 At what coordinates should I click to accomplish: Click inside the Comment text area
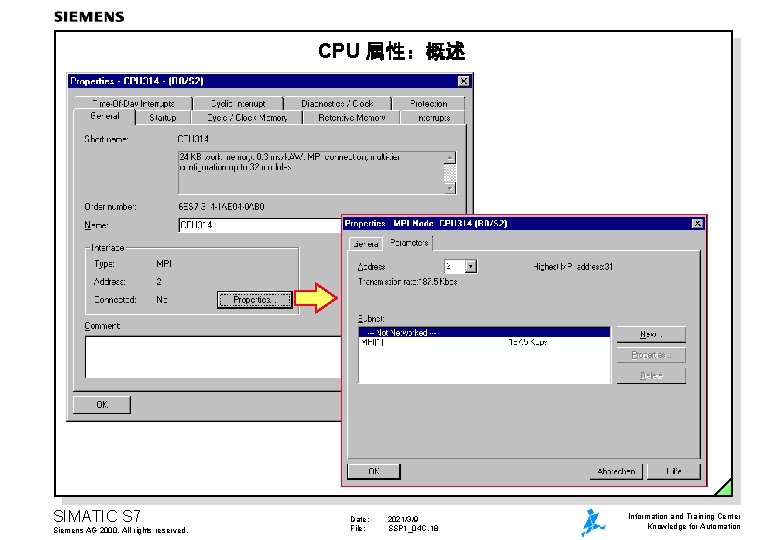tap(213, 357)
